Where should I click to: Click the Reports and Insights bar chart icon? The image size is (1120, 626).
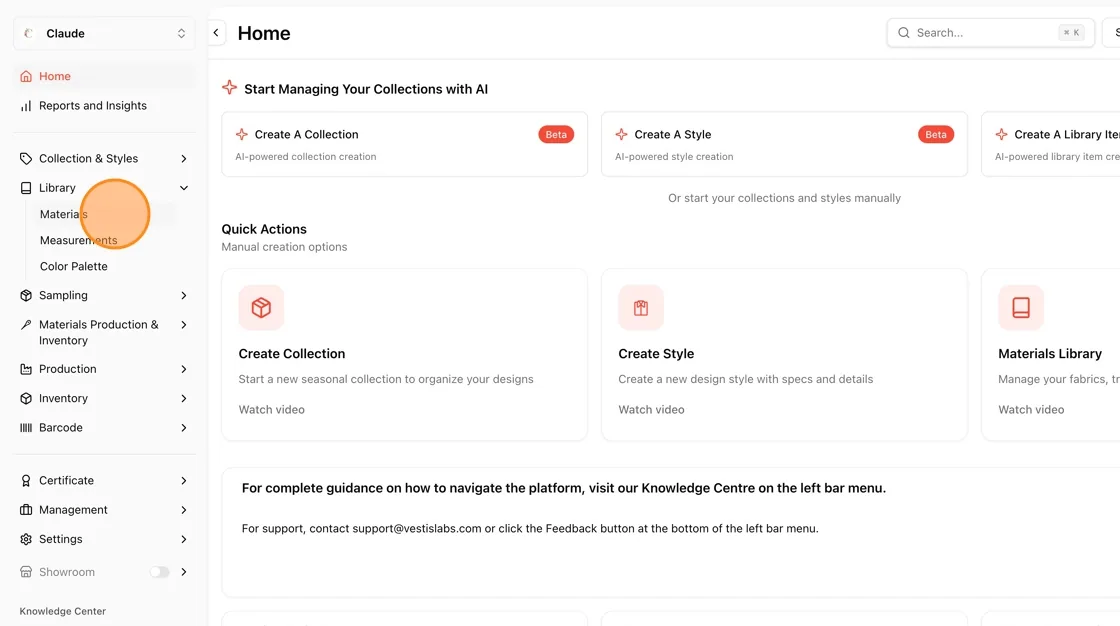tap(26, 106)
